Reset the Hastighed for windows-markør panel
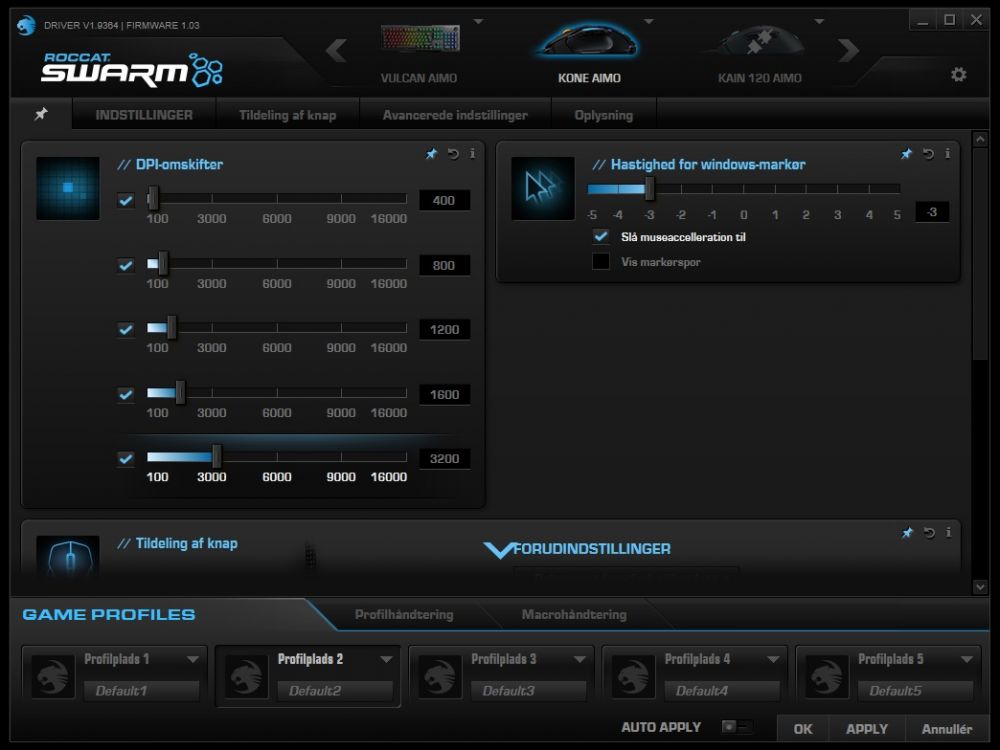 coord(928,154)
